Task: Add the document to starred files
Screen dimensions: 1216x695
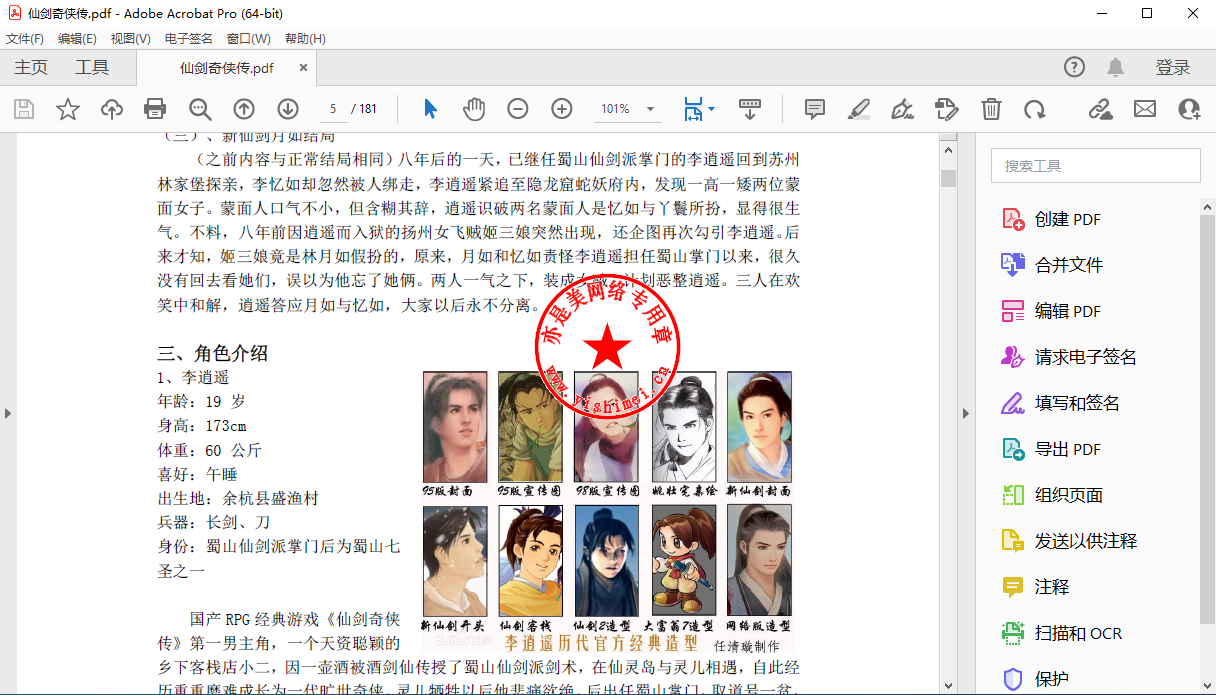Action: (x=68, y=109)
